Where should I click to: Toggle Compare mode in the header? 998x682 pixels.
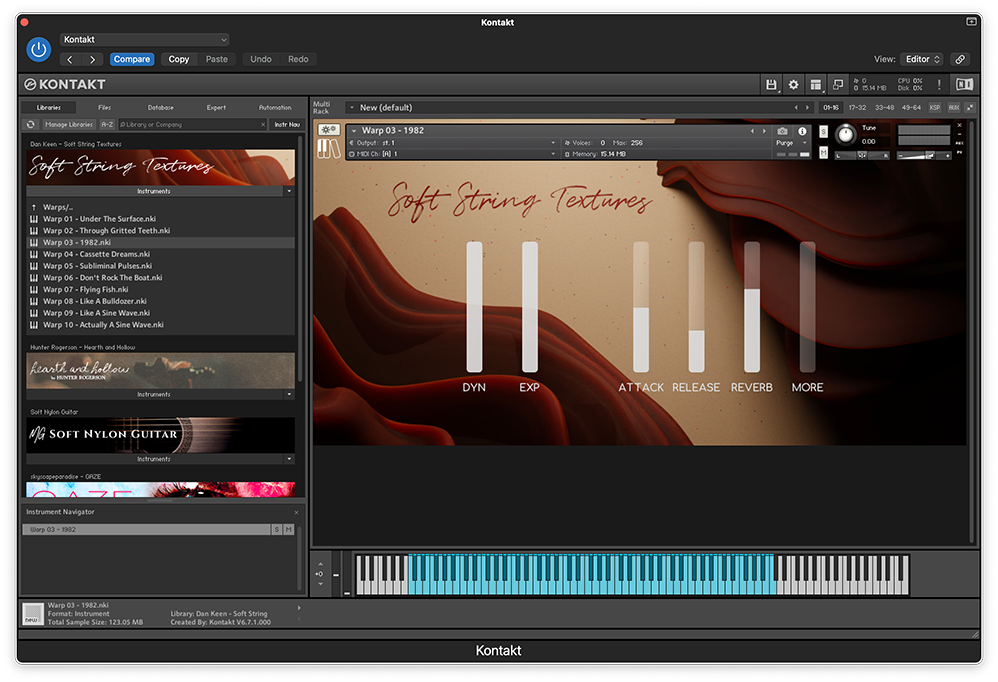pyautogui.click(x=131, y=59)
